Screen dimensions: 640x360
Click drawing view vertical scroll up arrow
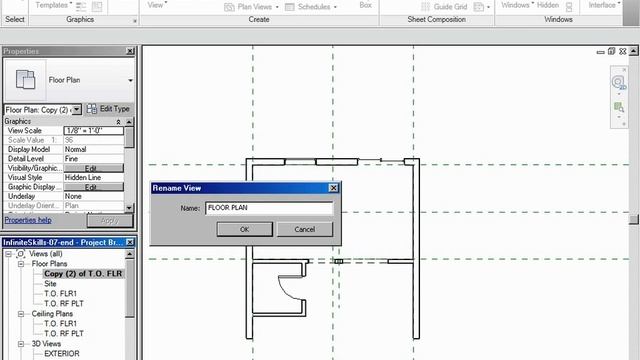click(x=633, y=51)
